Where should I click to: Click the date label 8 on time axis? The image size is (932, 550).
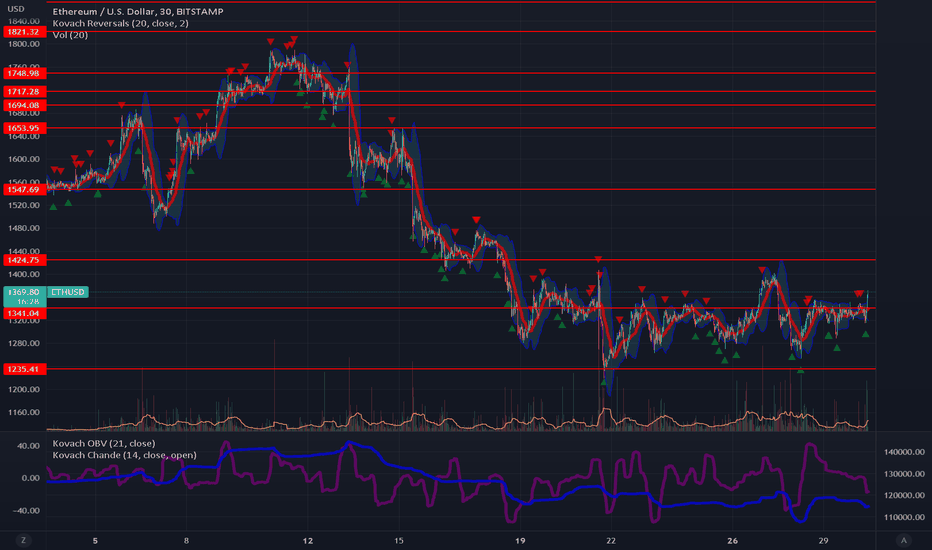click(186, 540)
